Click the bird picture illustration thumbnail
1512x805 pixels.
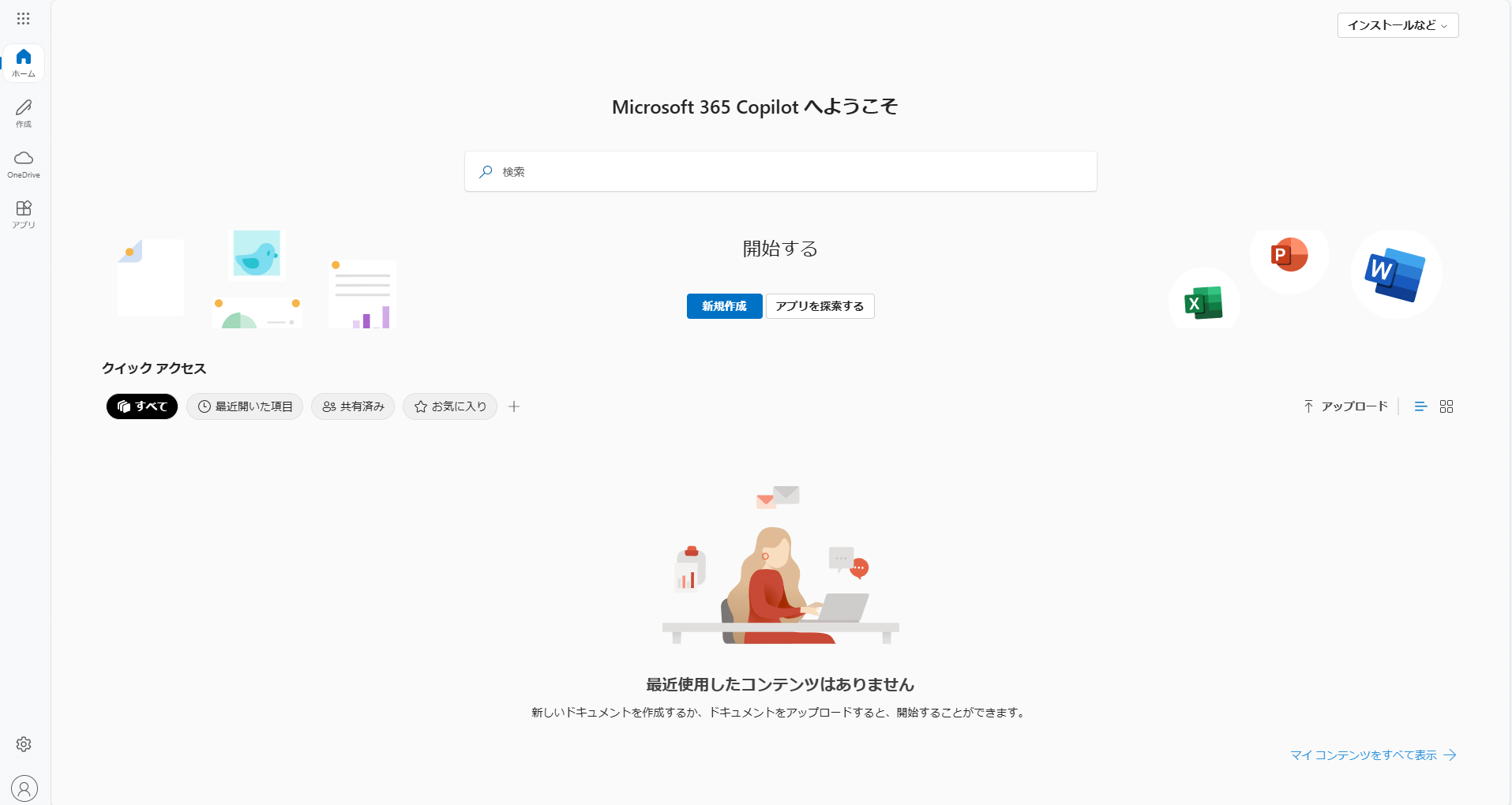(257, 254)
